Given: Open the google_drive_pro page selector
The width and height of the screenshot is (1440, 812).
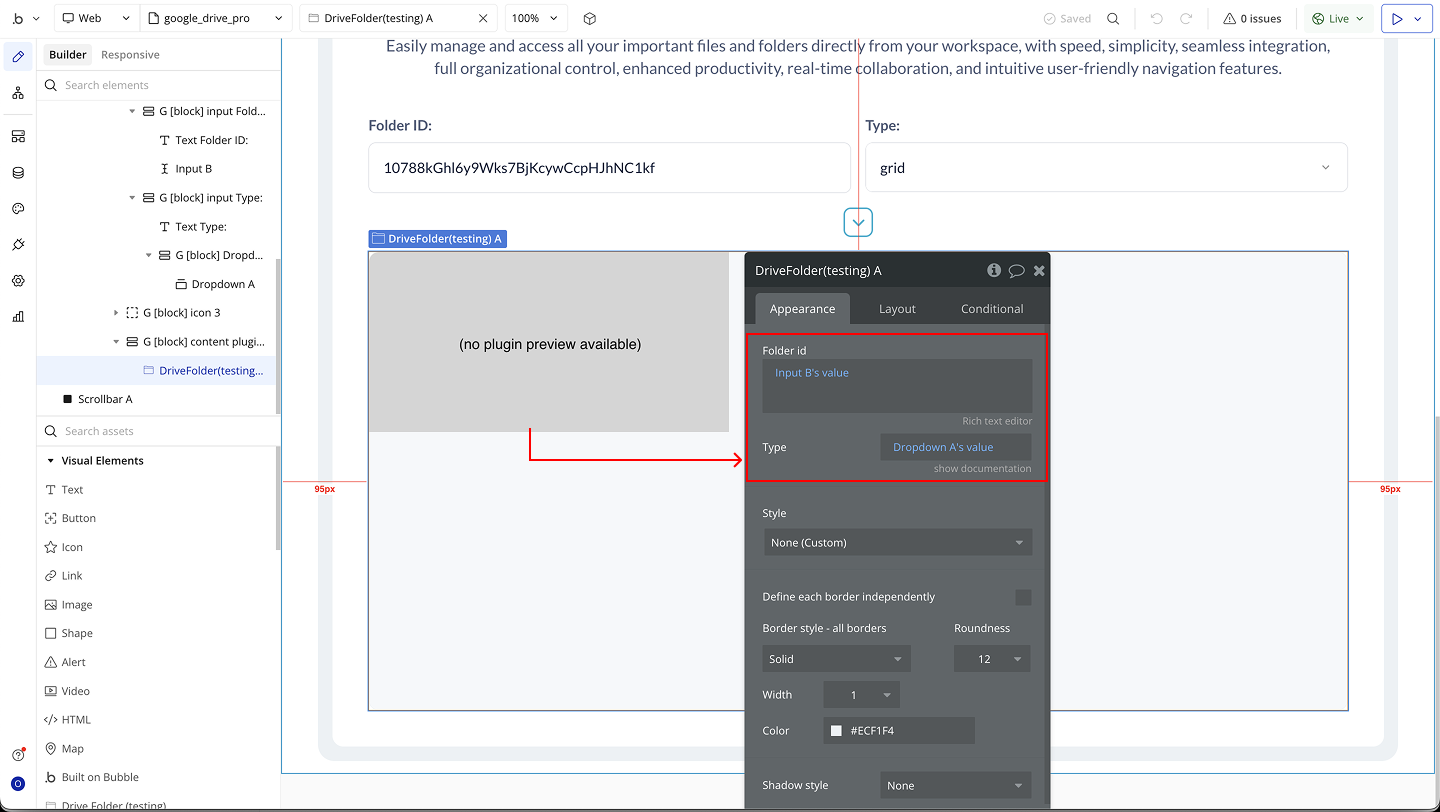Looking at the screenshot, I should coord(217,18).
